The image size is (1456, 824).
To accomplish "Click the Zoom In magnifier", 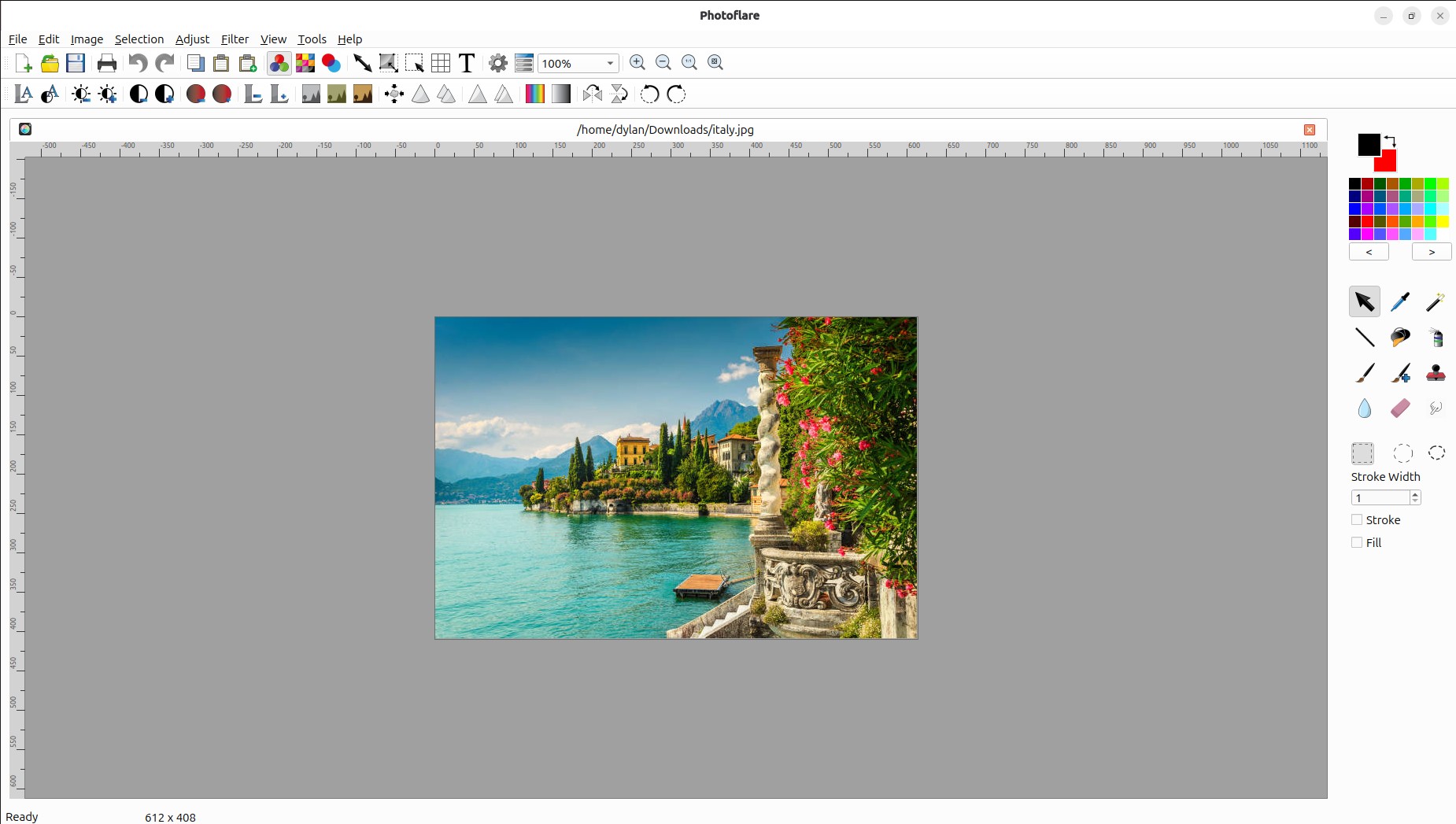I will pyautogui.click(x=637, y=62).
